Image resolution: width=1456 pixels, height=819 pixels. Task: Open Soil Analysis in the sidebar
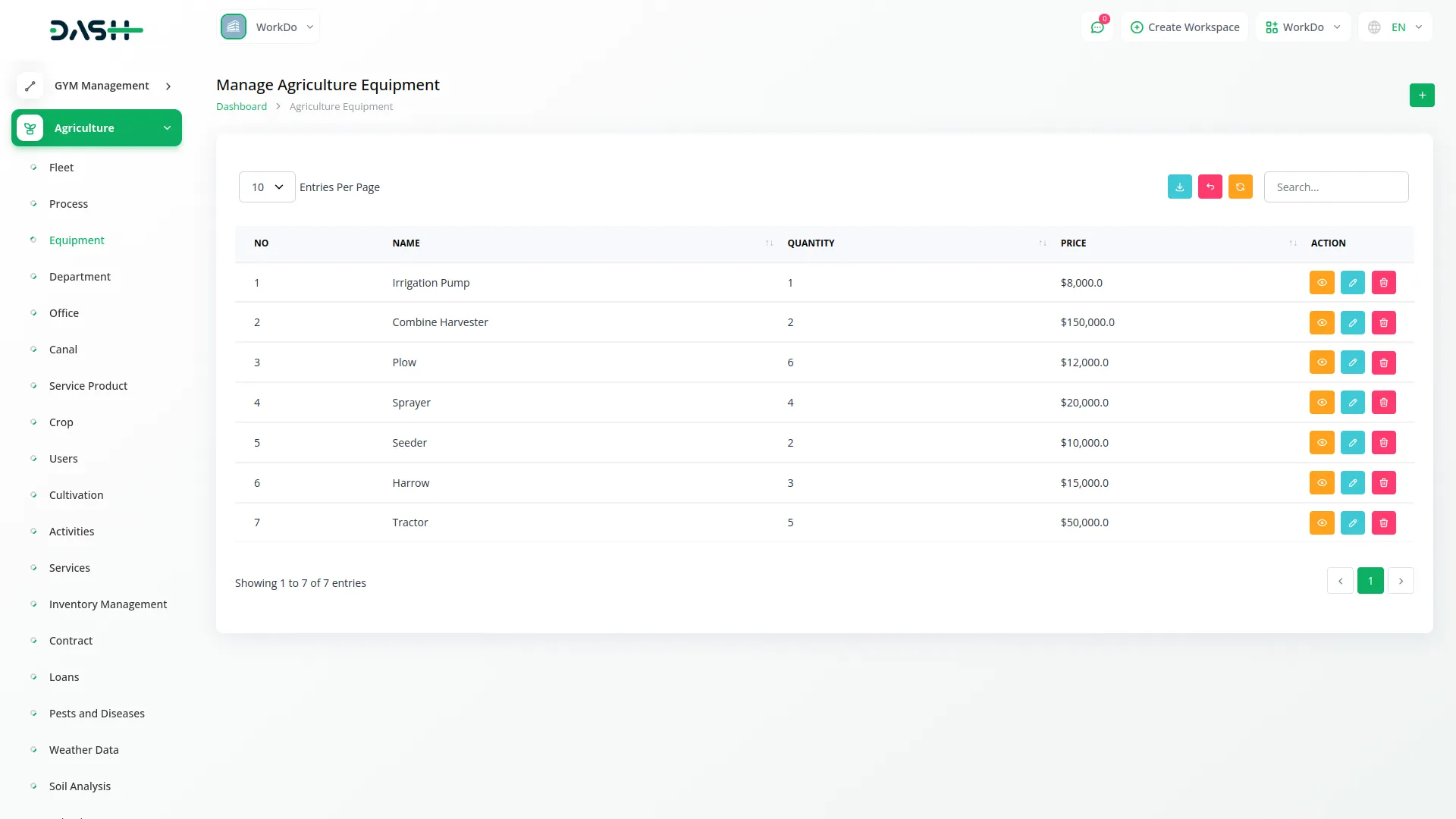[x=80, y=786]
